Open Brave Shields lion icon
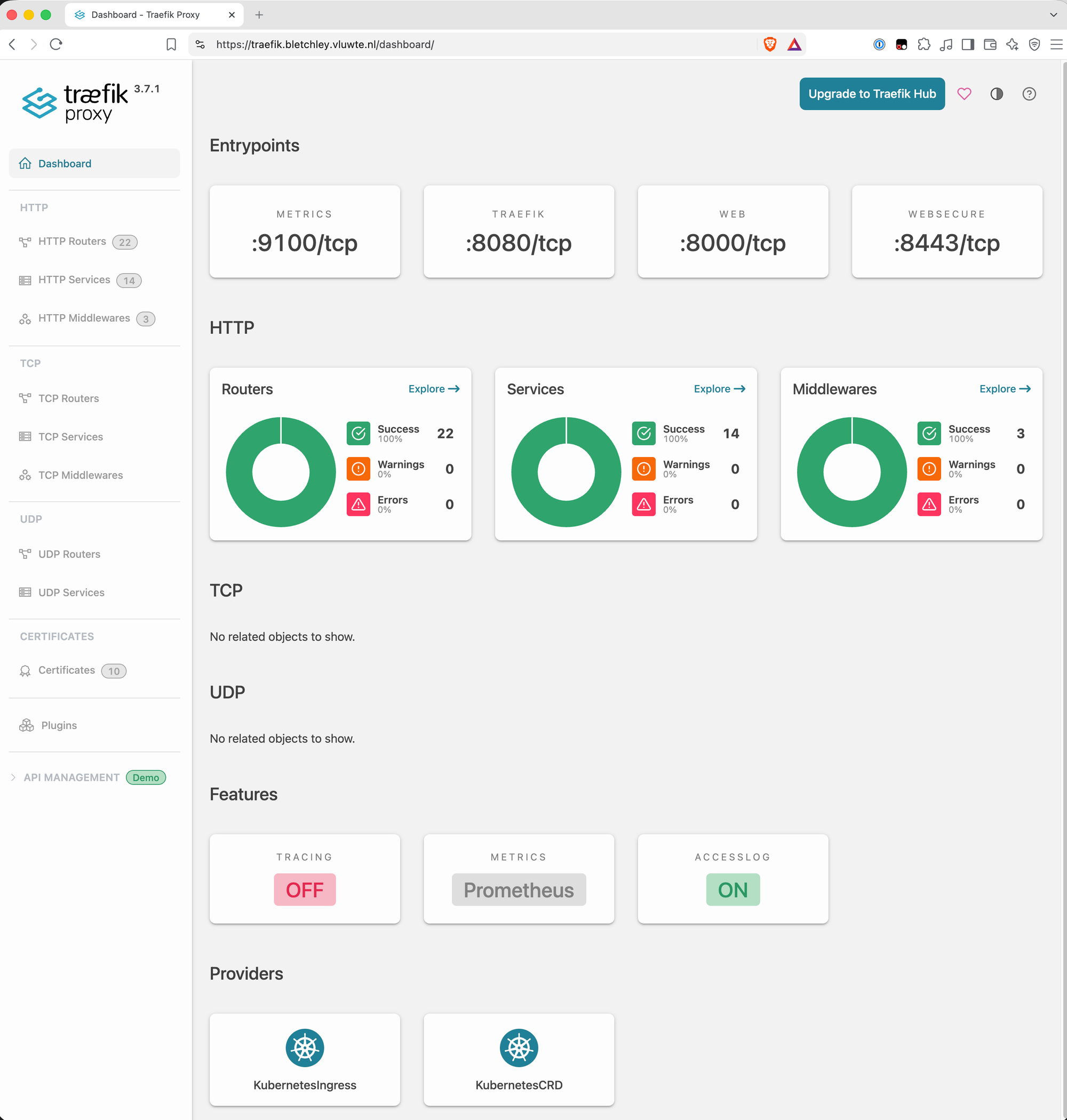The height and width of the screenshot is (1120, 1067). [769, 44]
